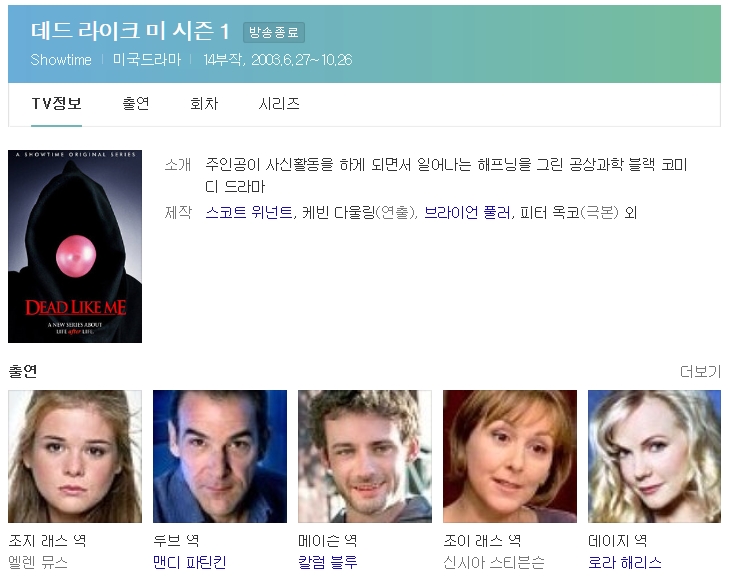
Task: Open the 회차 tab
Action: pyautogui.click(x=204, y=104)
